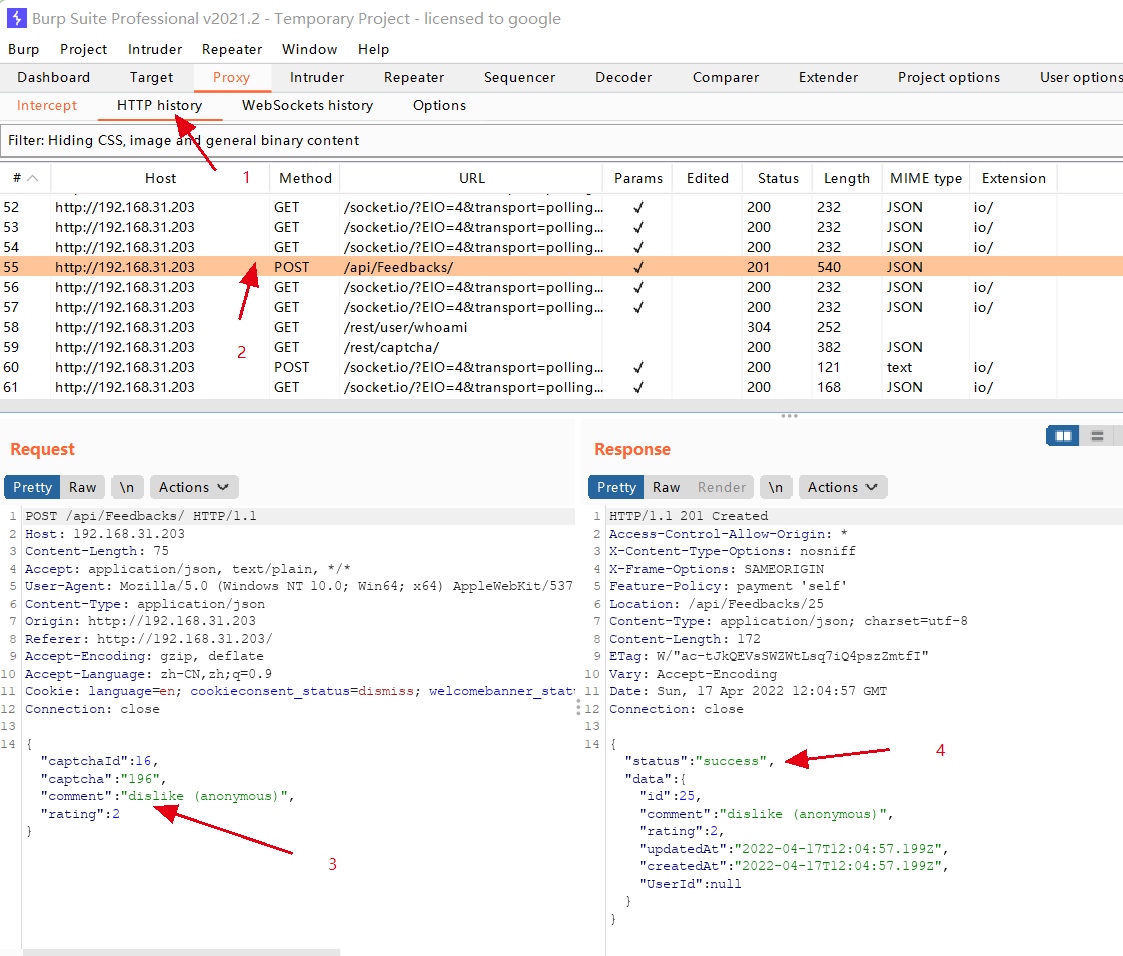Switch the Response editor to Raw view

click(666, 487)
